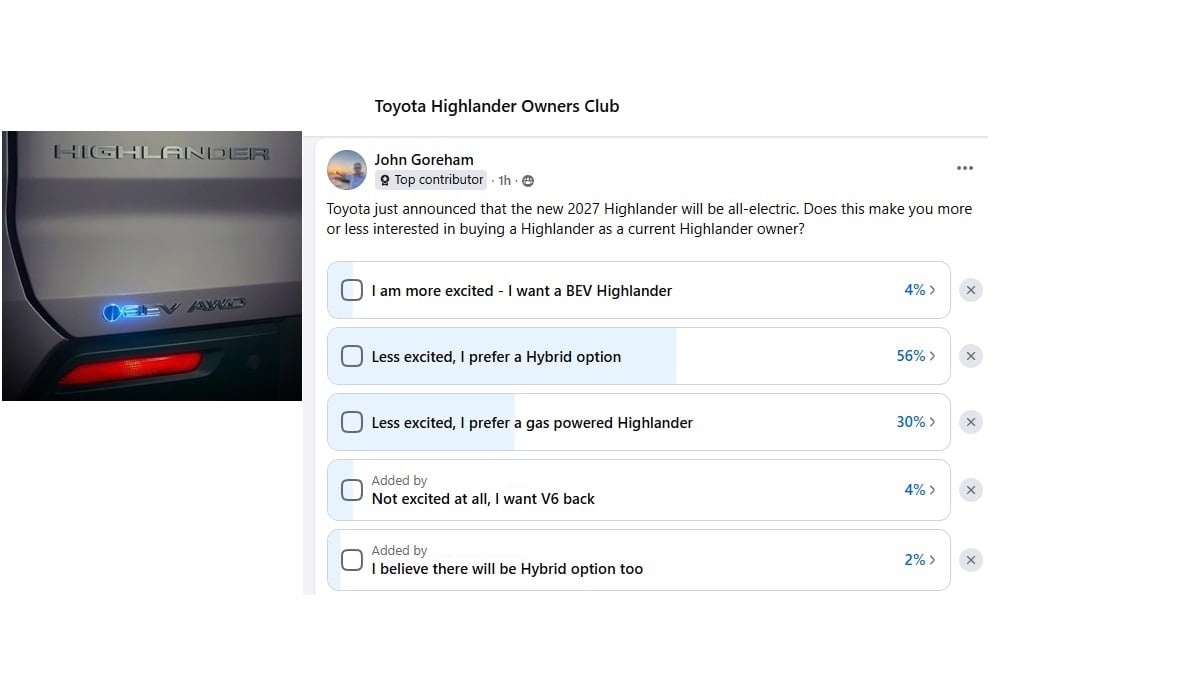Show who voted for the 30% option
The image size is (1200, 675).
tap(916, 422)
